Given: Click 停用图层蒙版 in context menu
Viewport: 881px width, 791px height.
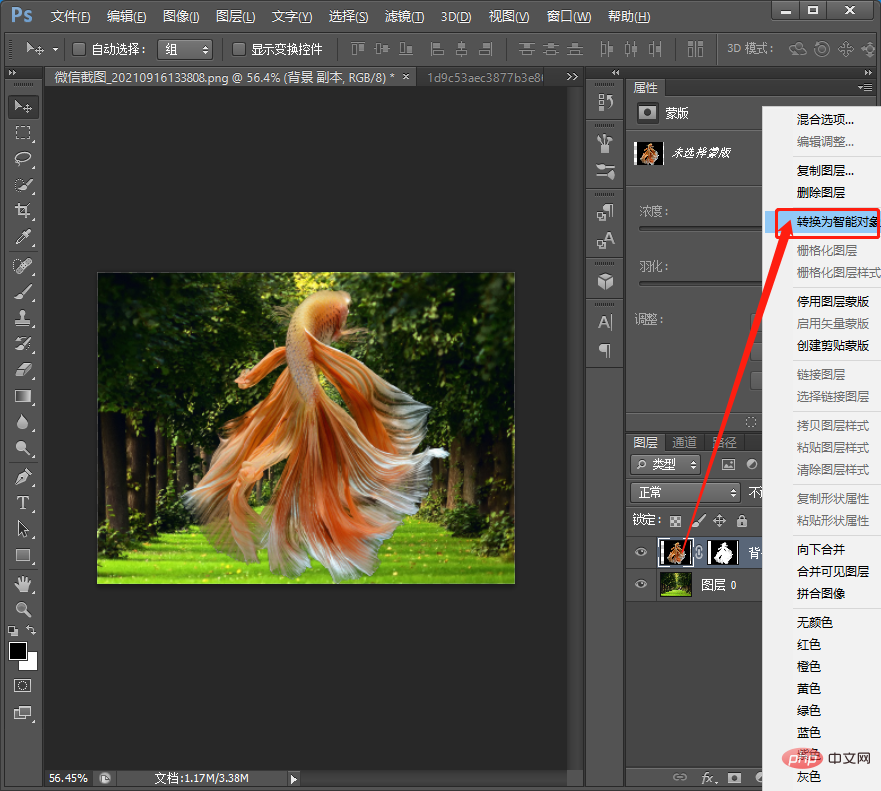Looking at the screenshot, I should click(x=833, y=302).
